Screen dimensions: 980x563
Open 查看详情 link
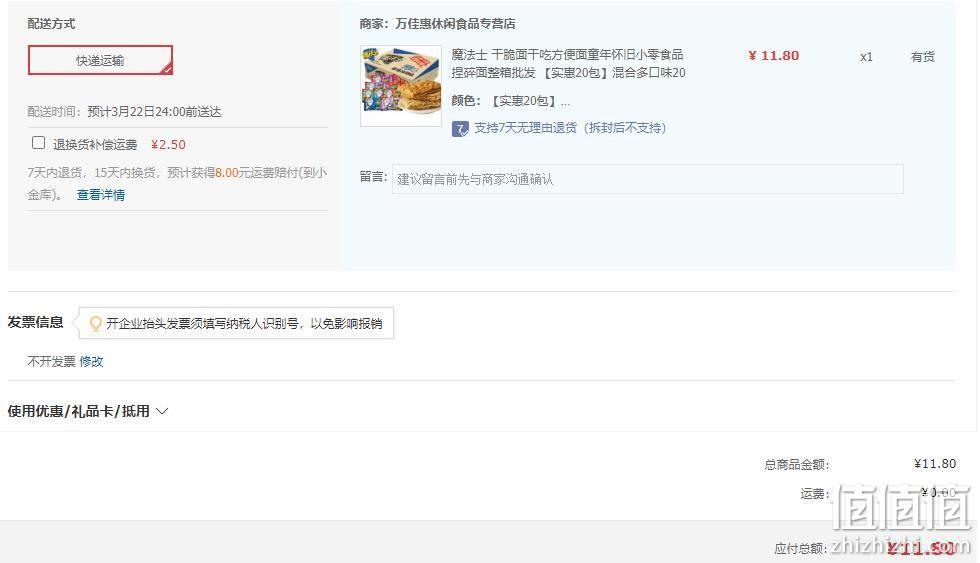[101, 195]
